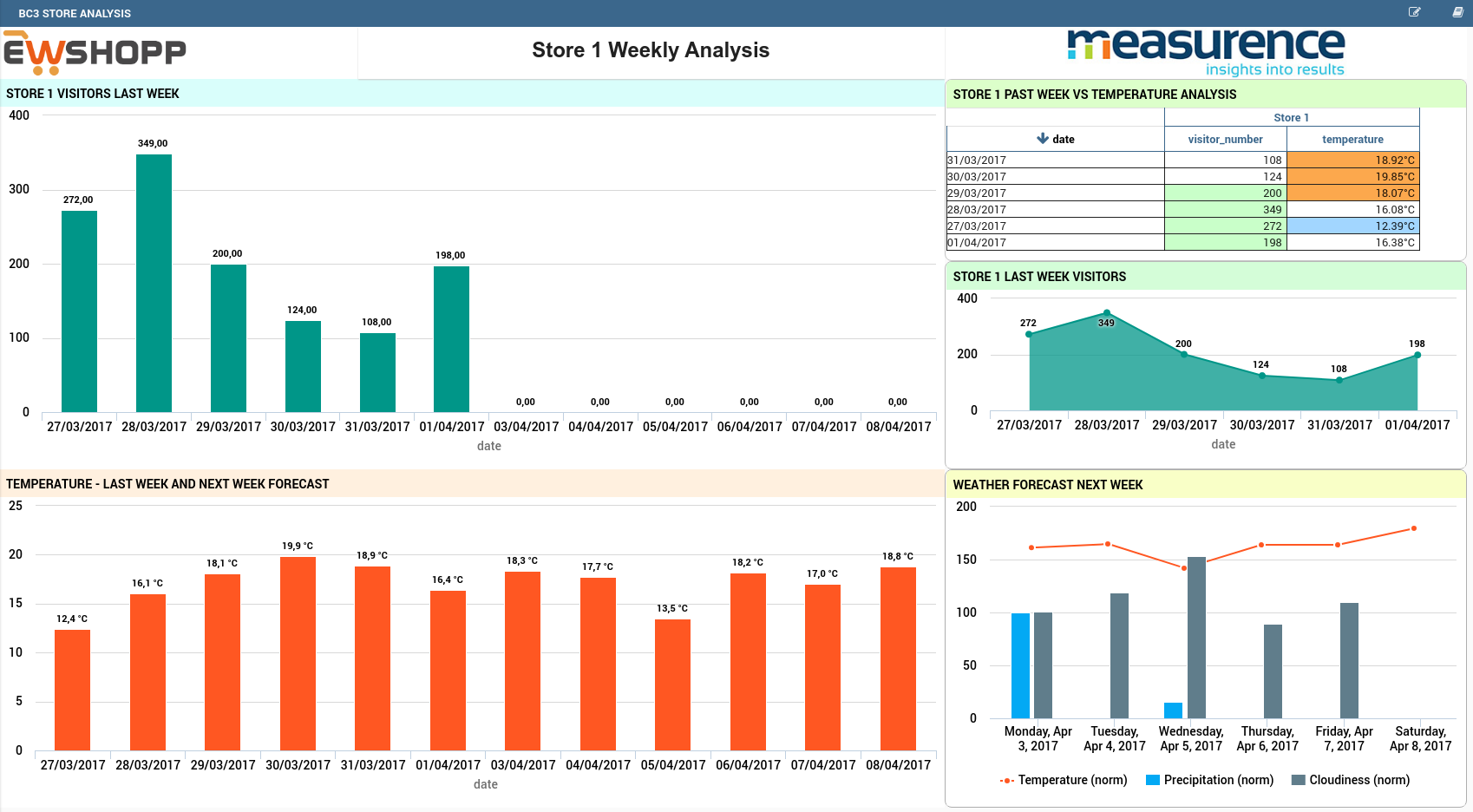Toggle Temperature (norm) legend entry
The width and height of the screenshot is (1473, 812).
1064,780
